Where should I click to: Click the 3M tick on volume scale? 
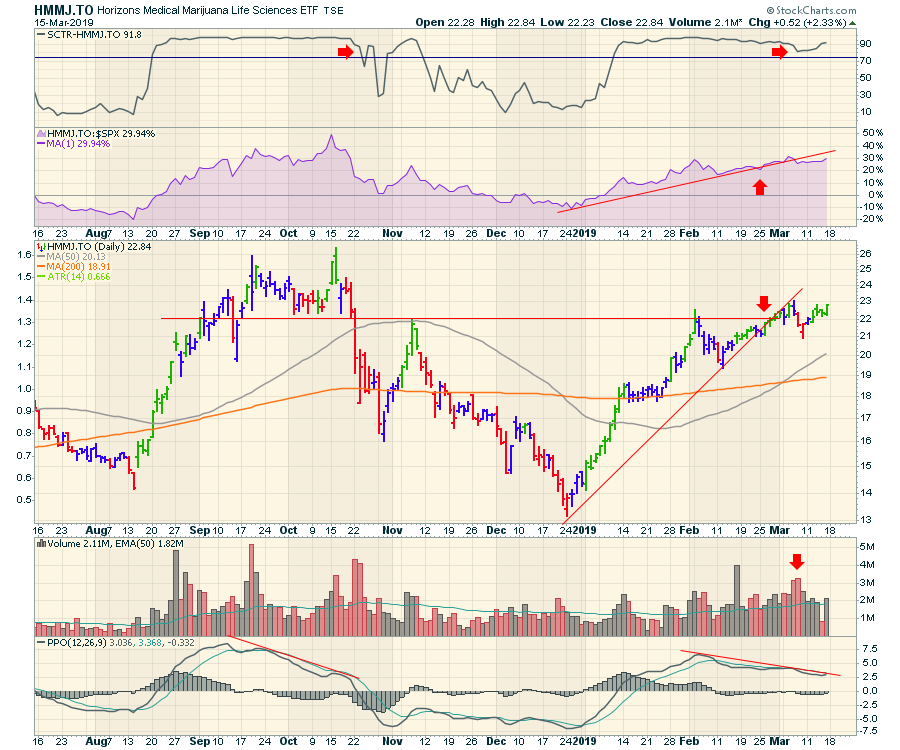click(867, 582)
